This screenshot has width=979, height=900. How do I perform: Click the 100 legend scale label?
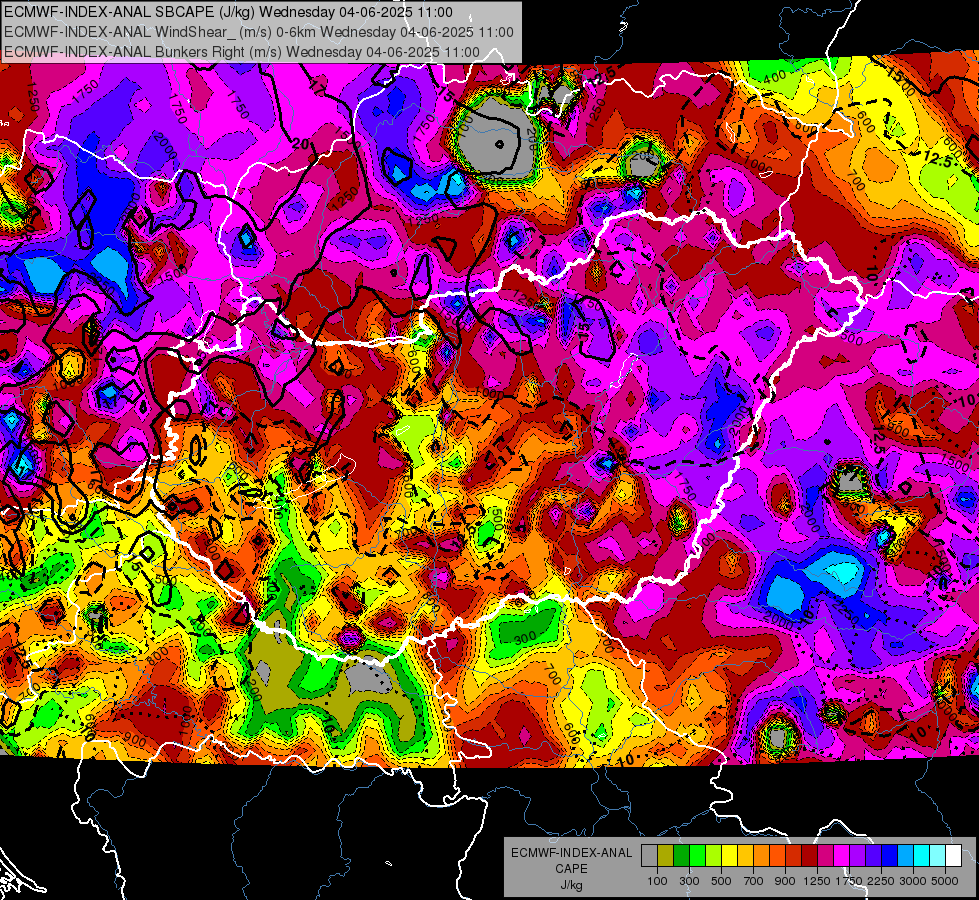657,881
